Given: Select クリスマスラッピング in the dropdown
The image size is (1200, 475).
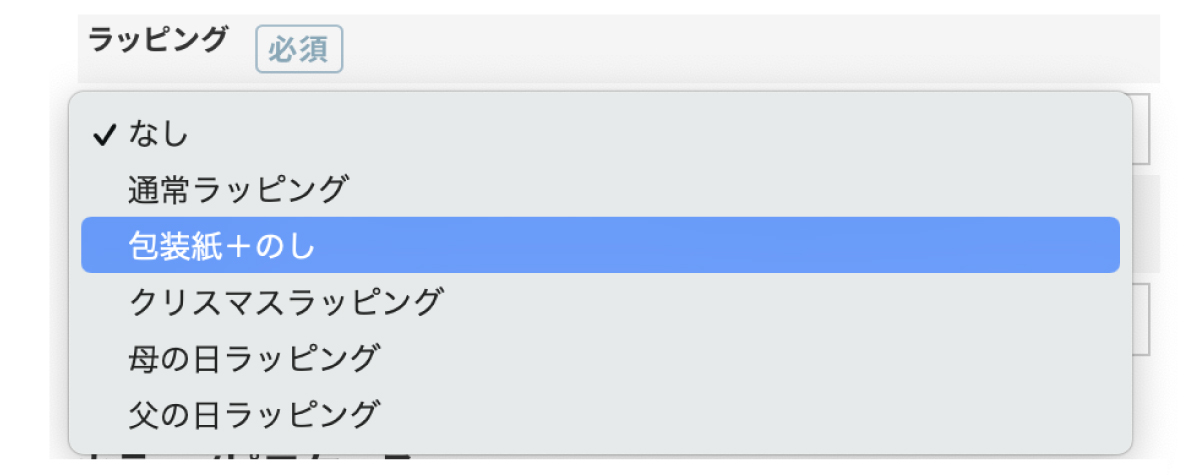Looking at the screenshot, I should click(x=285, y=301).
